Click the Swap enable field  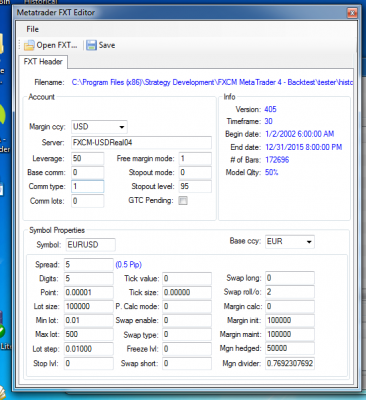tap(187, 320)
